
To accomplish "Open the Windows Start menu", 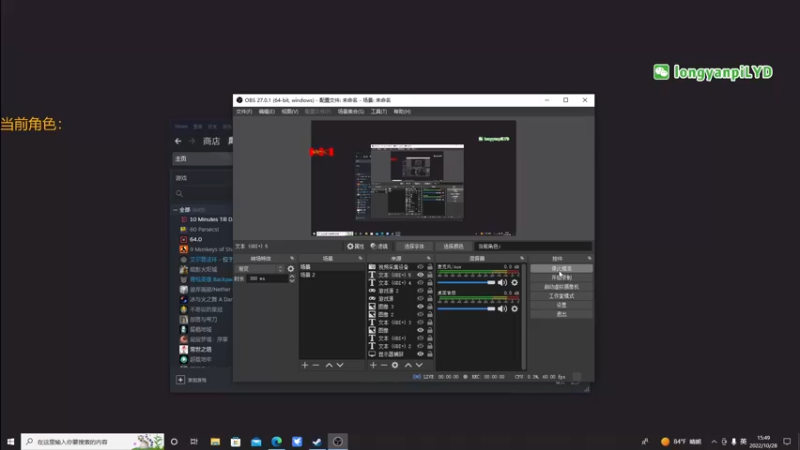I will [x=10, y=441].
